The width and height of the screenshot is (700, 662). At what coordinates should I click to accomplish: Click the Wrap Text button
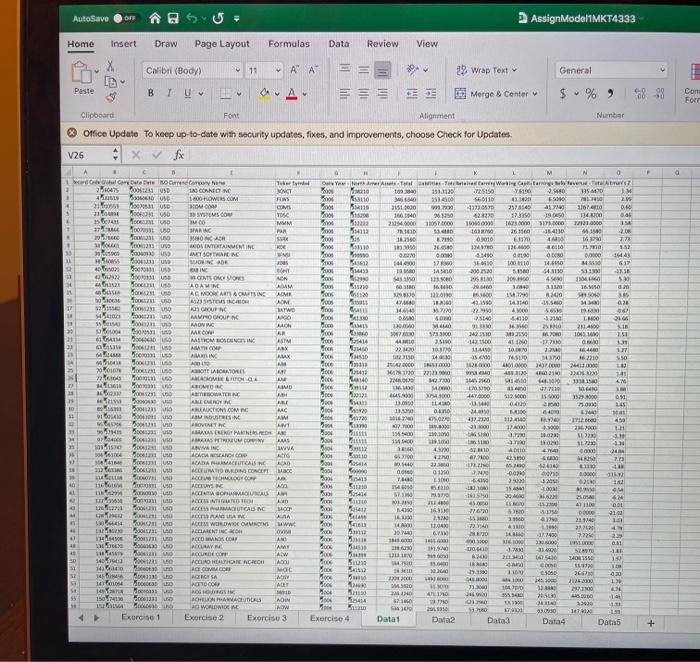tap(486, 70)
